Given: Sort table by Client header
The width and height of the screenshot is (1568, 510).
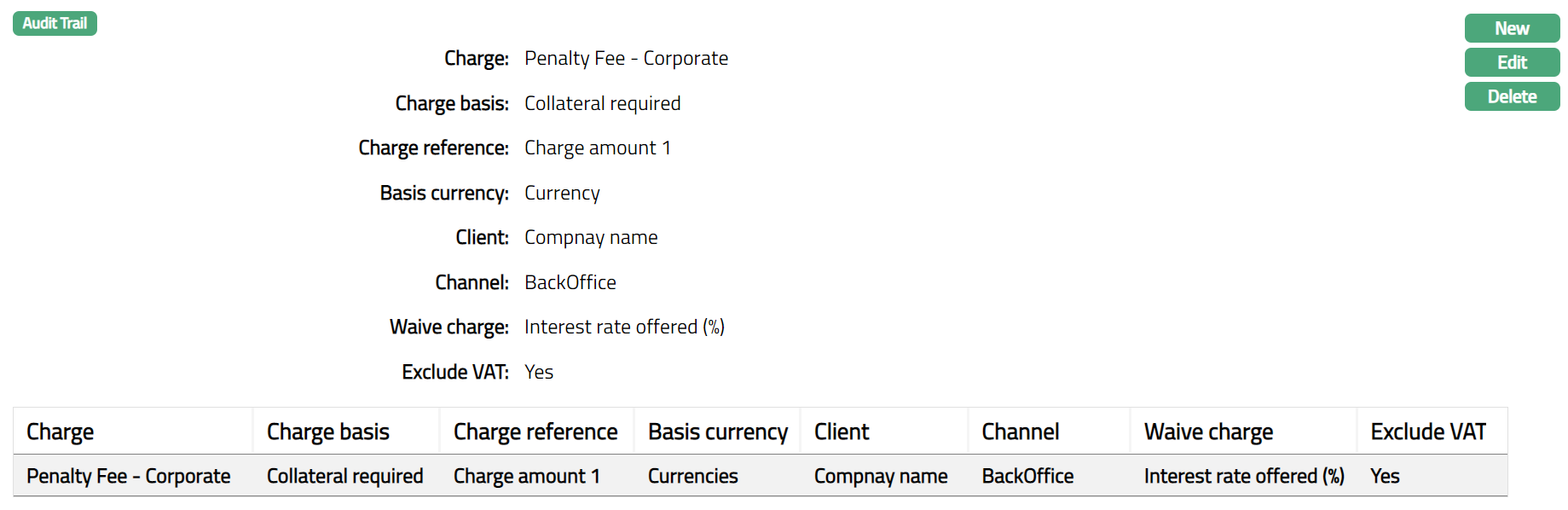Looking at the screenshot, I should pos(841,432).
